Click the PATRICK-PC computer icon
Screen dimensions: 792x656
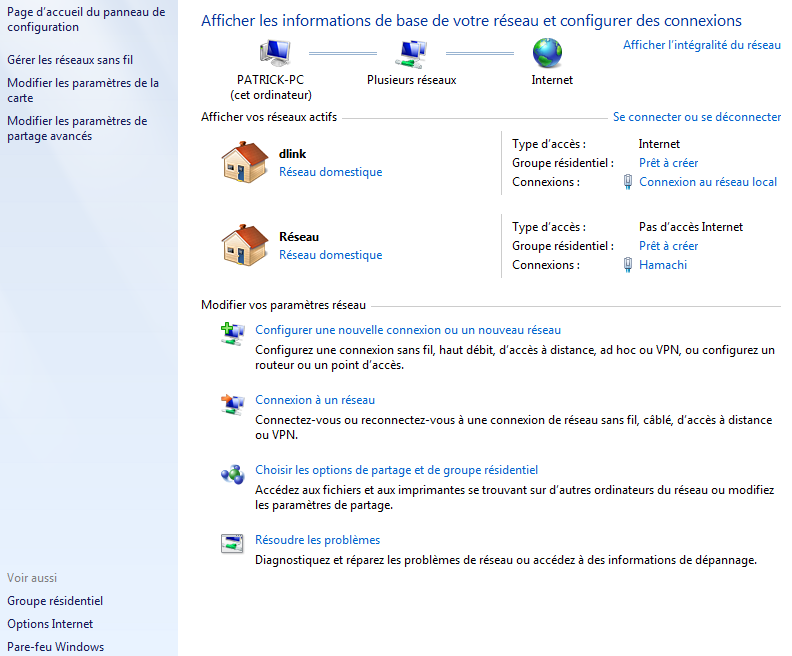click(x=275, y=53)
